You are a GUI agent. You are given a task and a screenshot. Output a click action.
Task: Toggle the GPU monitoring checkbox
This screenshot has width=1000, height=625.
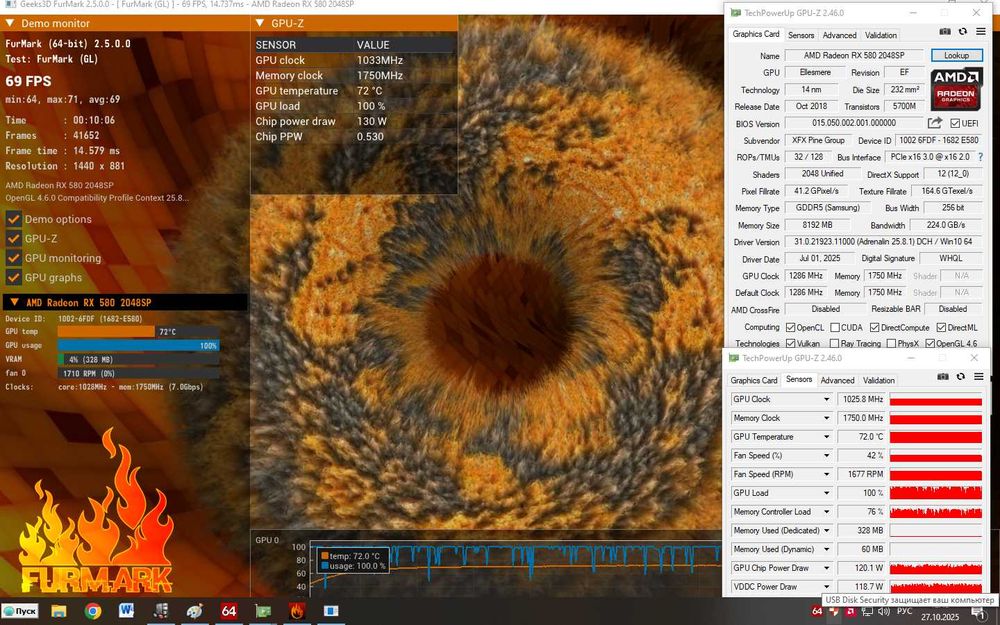[x=13, y=258]
